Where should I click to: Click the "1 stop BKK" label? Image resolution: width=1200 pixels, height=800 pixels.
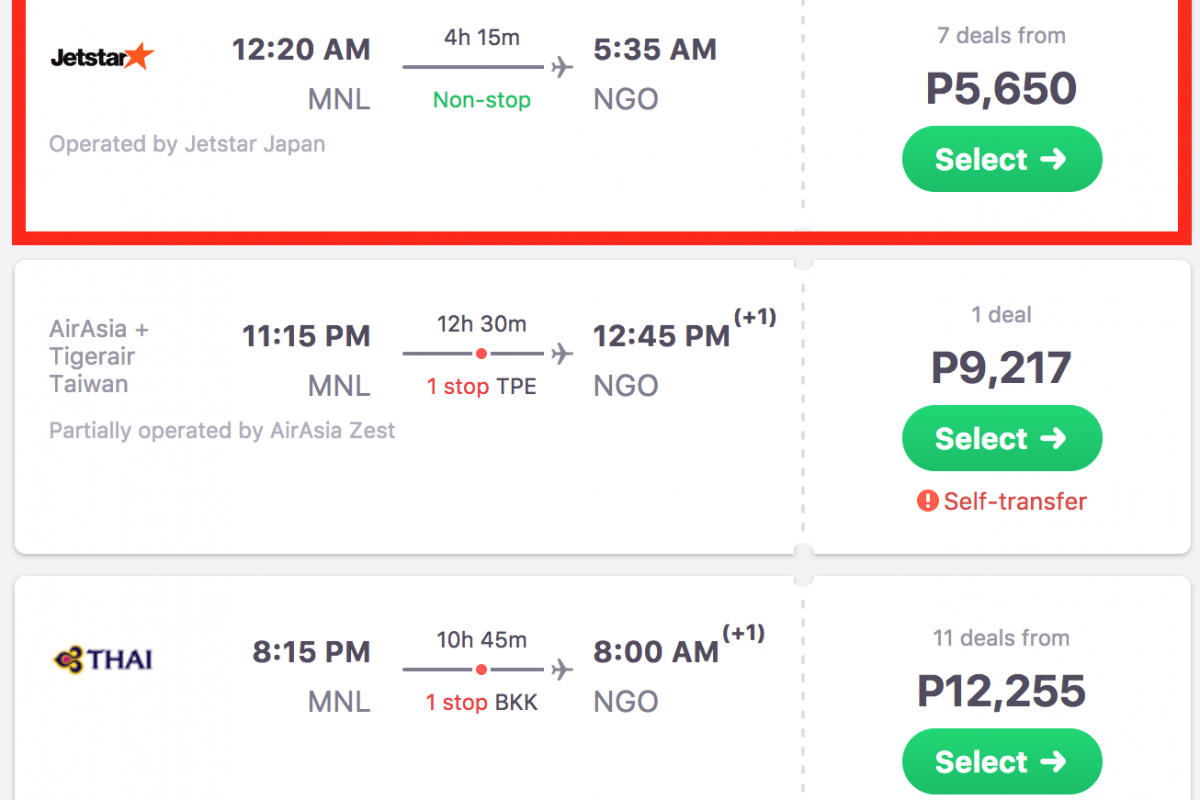coord(481,702)
